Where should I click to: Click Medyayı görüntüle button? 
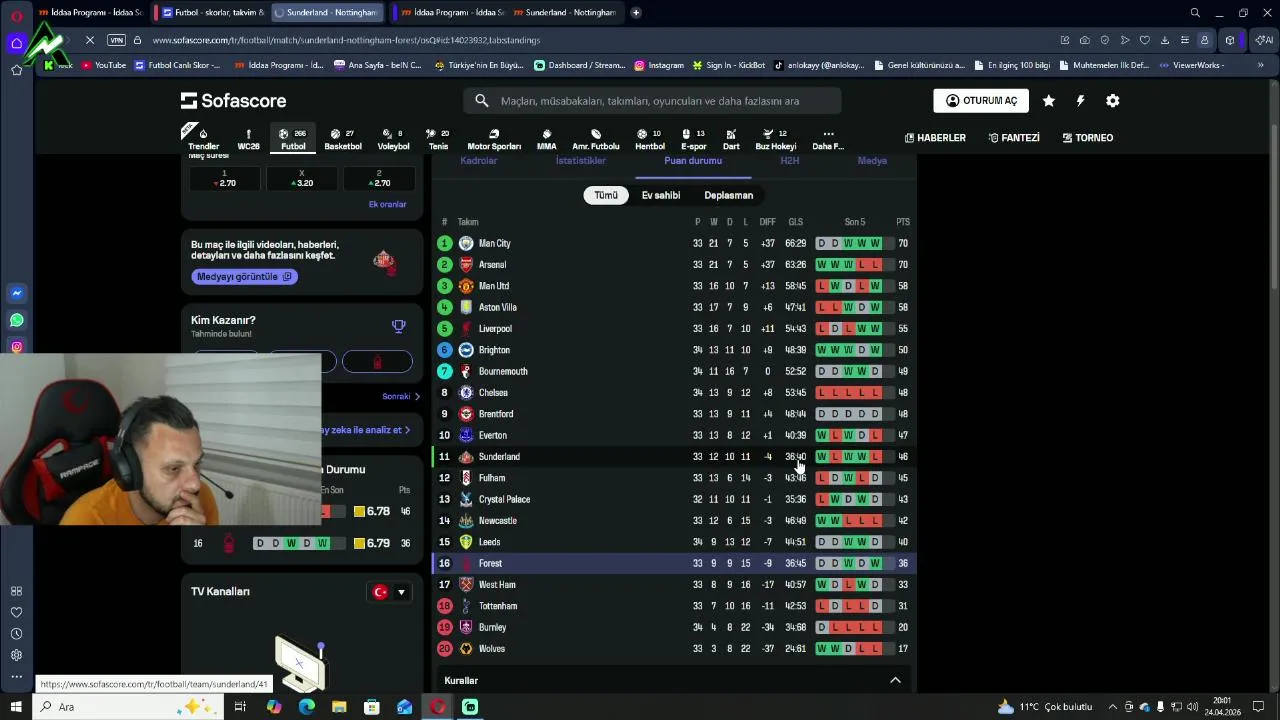tap(244, 276)
